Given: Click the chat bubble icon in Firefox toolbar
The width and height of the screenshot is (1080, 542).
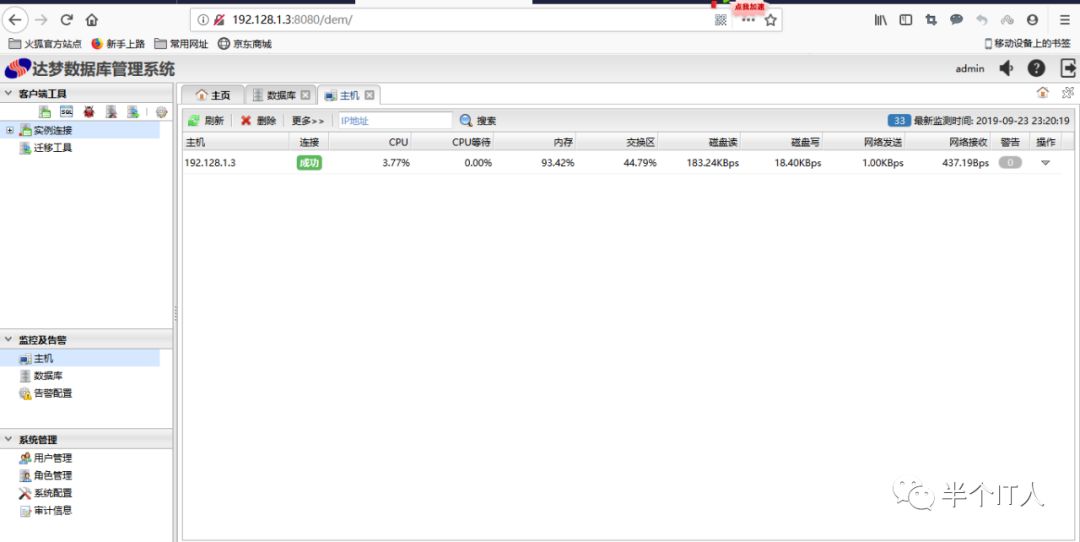Looking at the screenshot, I should (x=956, y=20).
